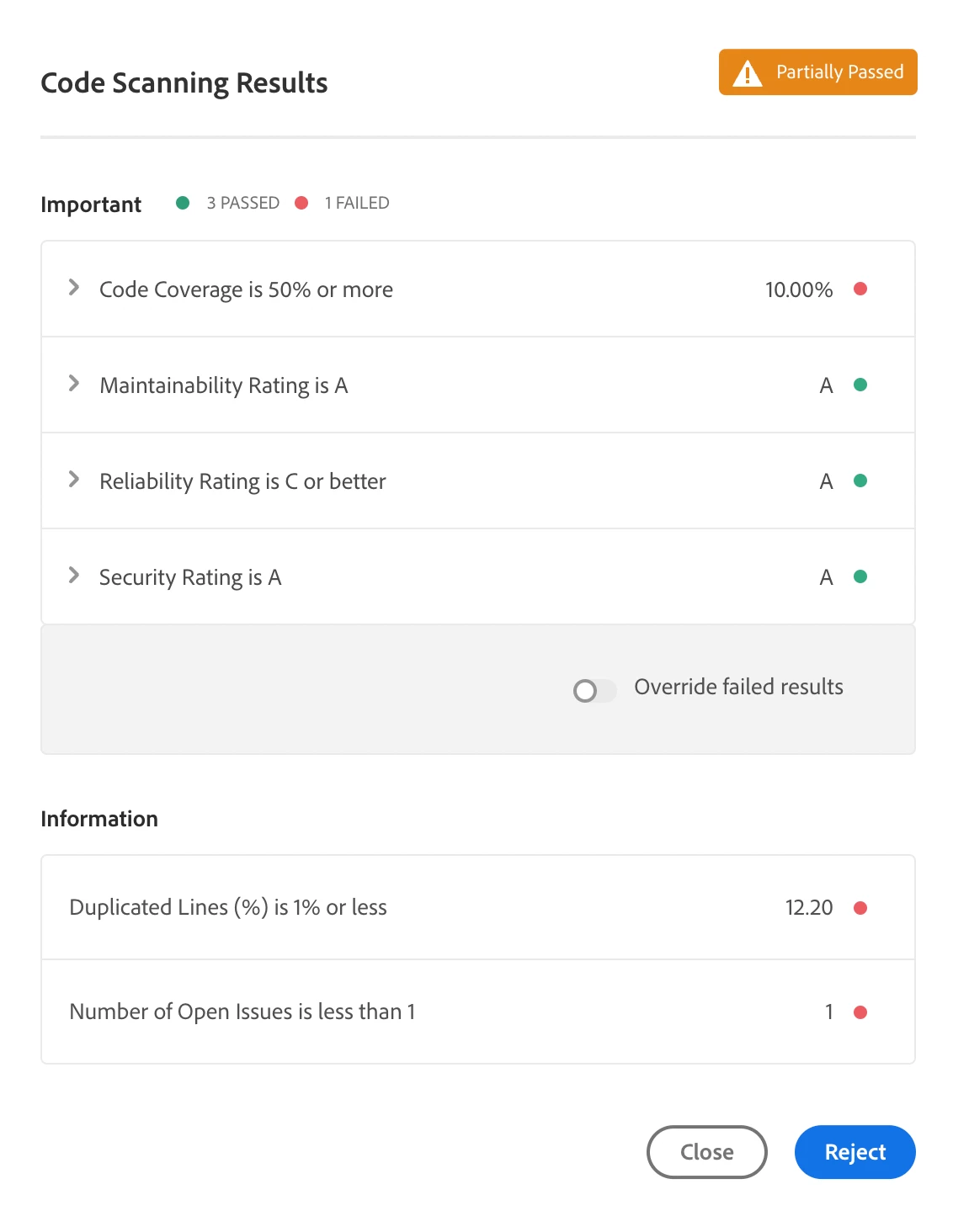The image size is (953, 1232).
Task: Click 'Reliability Rating is C or better' text
Action: point(242,481)
